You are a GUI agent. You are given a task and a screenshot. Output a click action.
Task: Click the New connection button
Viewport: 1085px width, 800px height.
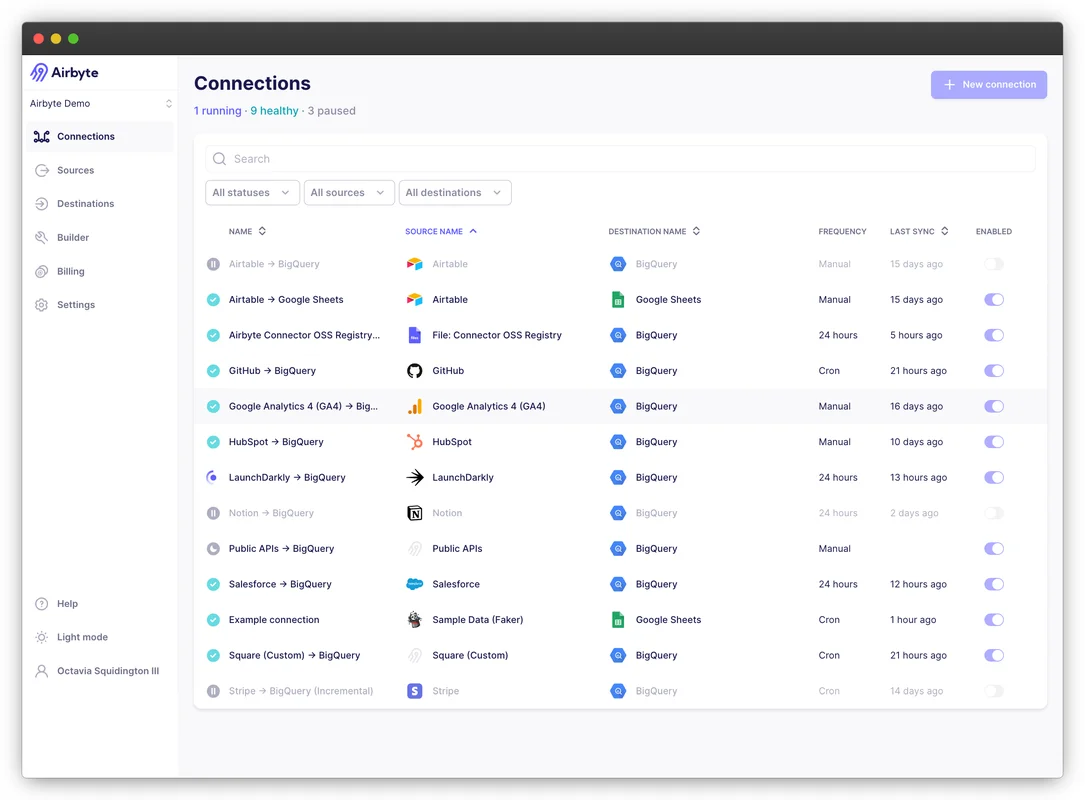point(988,84)
